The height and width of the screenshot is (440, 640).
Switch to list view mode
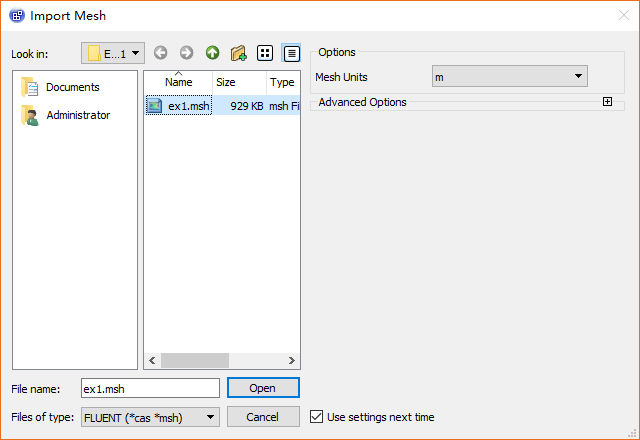(x=265, y=53)
